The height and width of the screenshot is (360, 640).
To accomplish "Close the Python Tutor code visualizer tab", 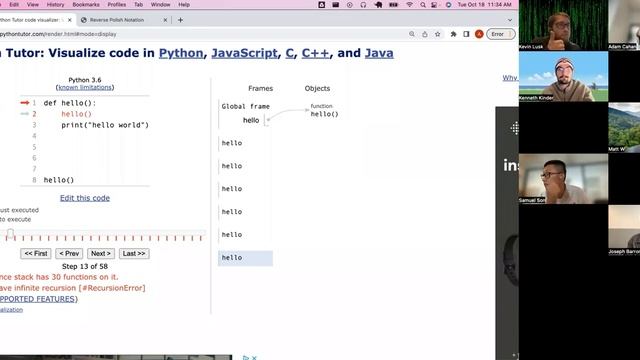I will pyautogui.click(x=70, y=20).
